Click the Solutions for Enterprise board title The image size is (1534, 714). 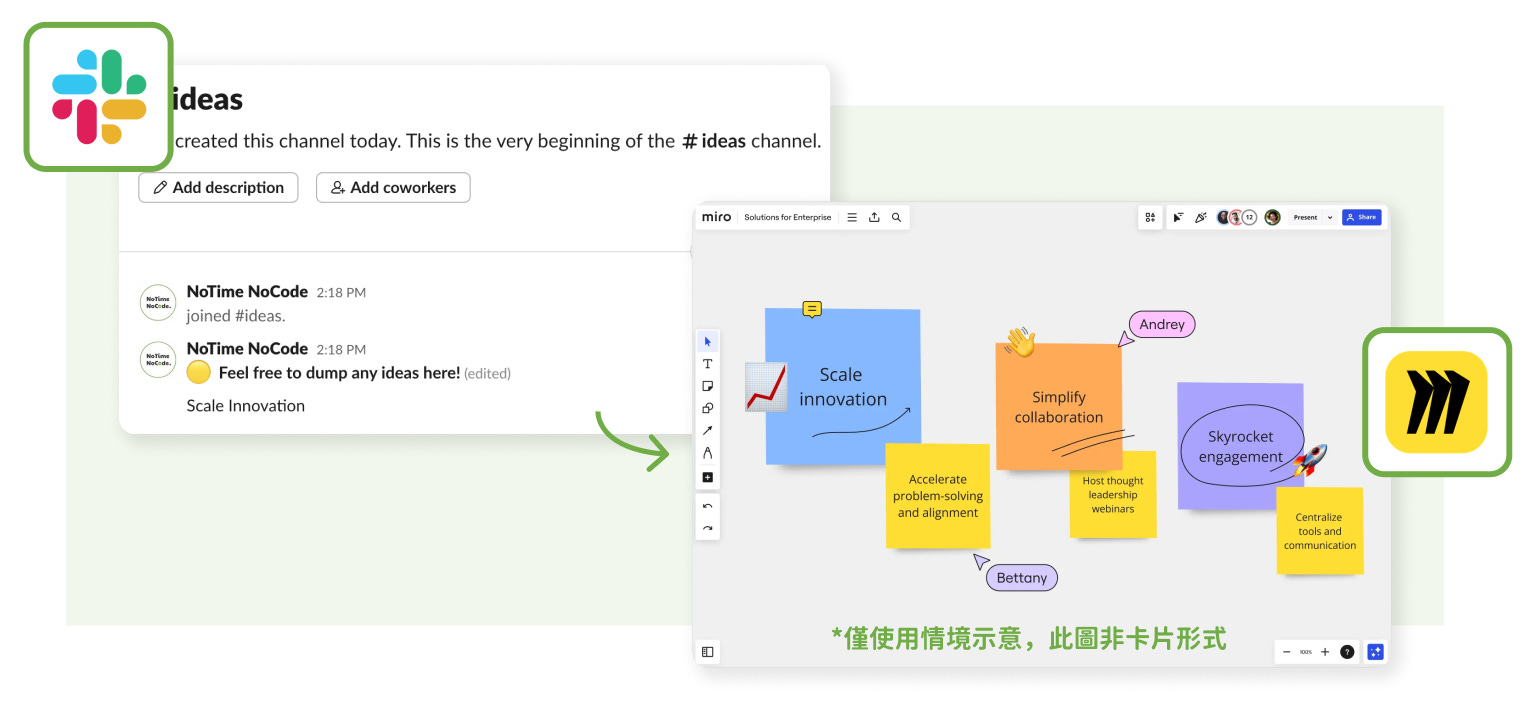coord(787,217)
